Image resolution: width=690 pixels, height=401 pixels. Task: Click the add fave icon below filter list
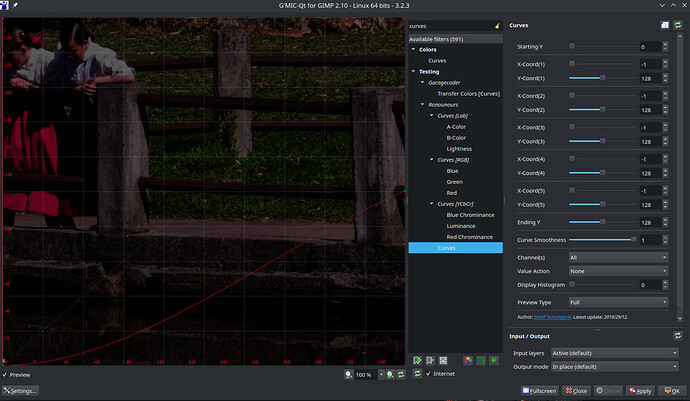(417, 359)
